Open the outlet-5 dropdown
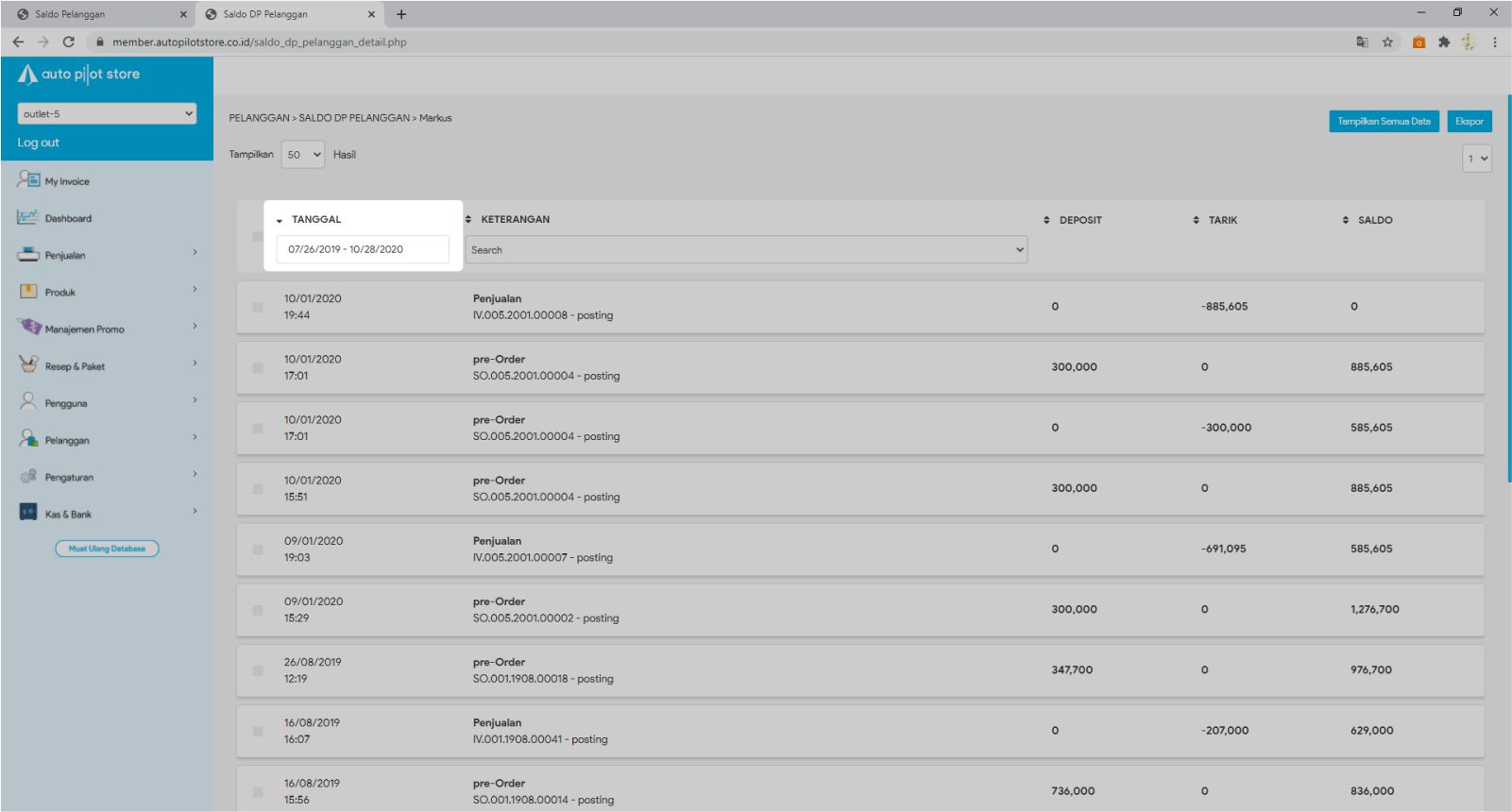The height and width of the screenshot is (812, 1512). pos(107,113)
